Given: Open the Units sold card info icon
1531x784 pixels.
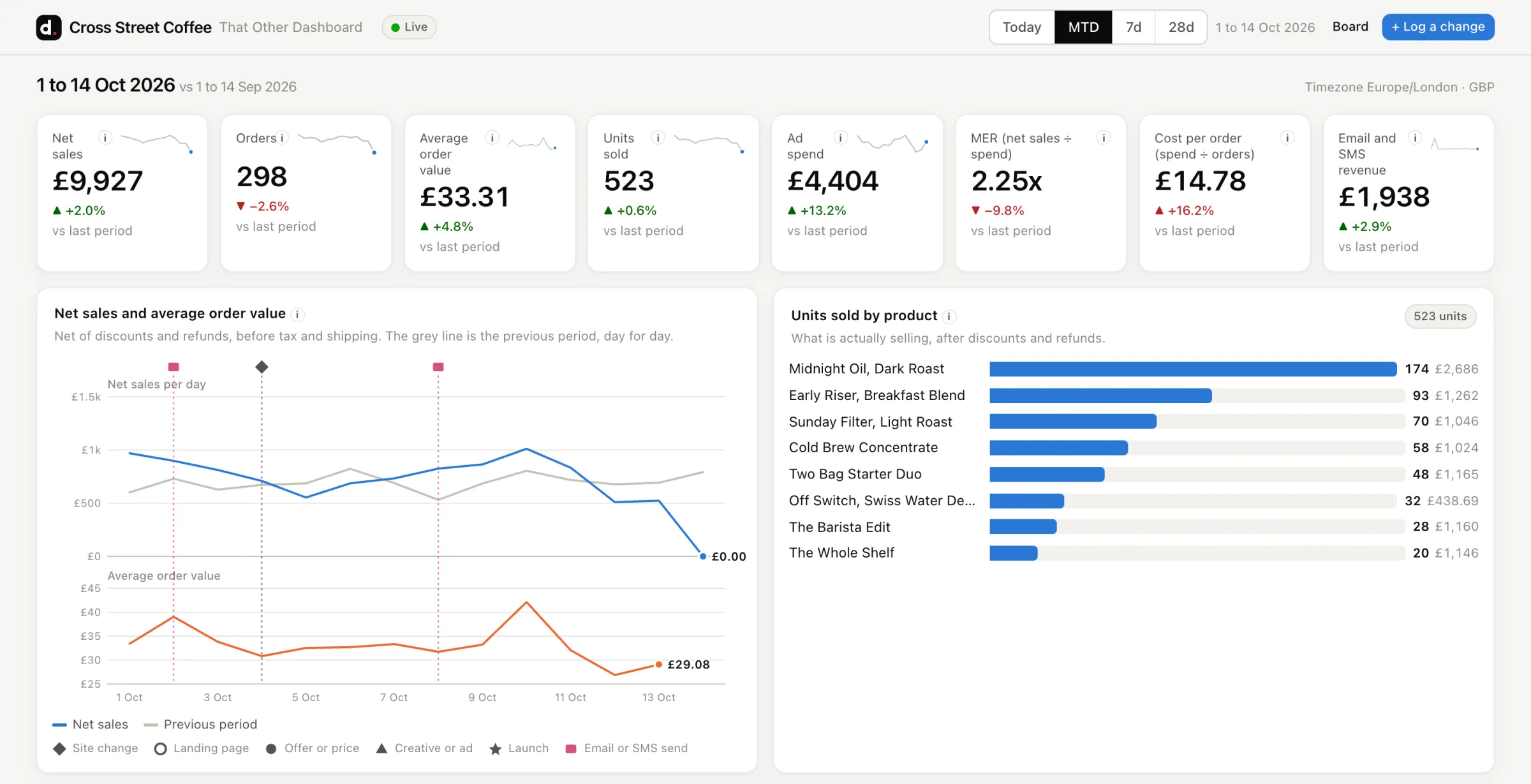Looking at the screenshot, I should click(x=658, y=138).
